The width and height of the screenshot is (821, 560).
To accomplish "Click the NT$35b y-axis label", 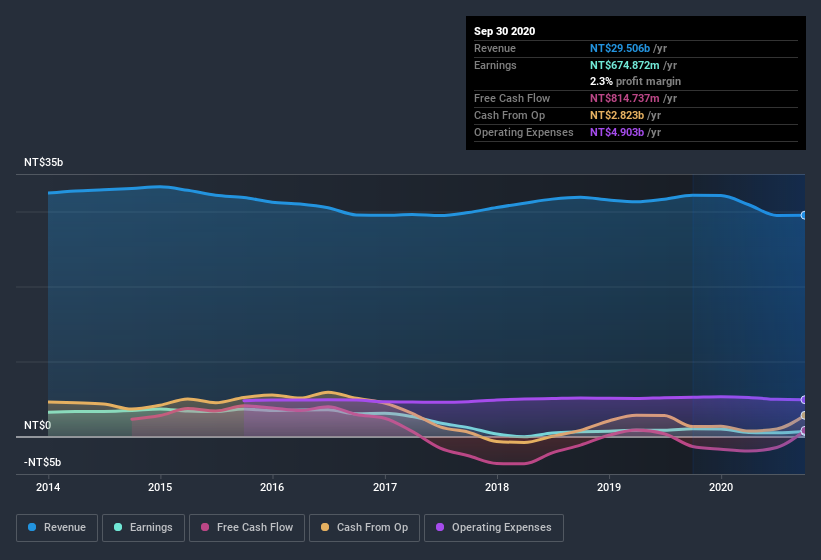I will click(x=44, y=162).
